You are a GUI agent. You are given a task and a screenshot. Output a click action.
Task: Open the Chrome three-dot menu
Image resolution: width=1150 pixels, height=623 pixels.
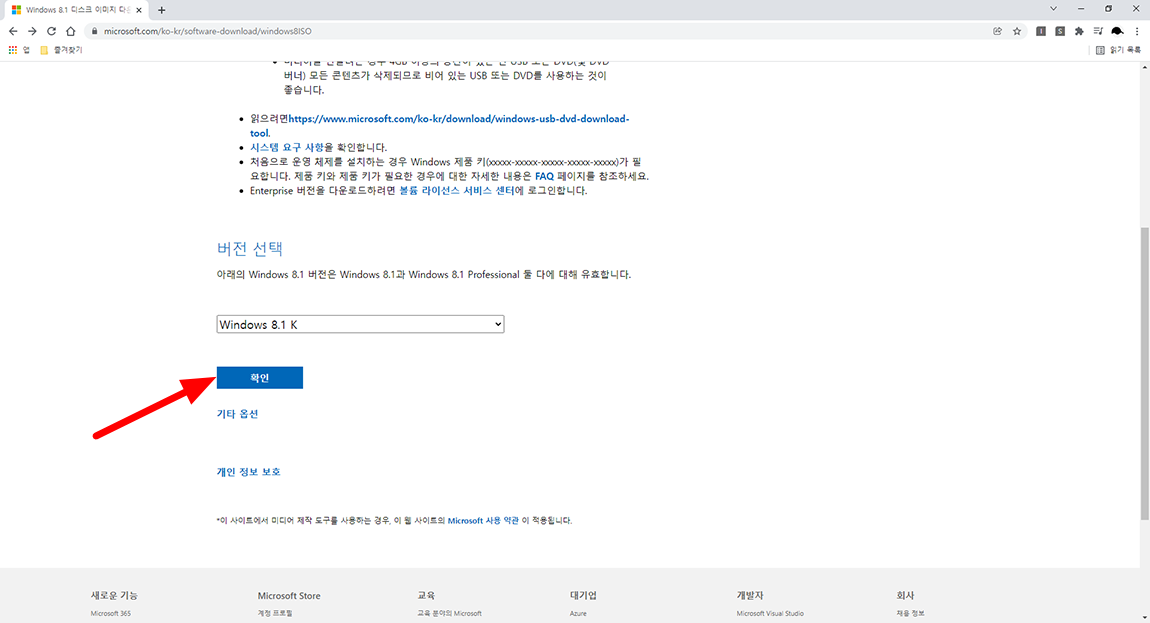[1137, 32]
